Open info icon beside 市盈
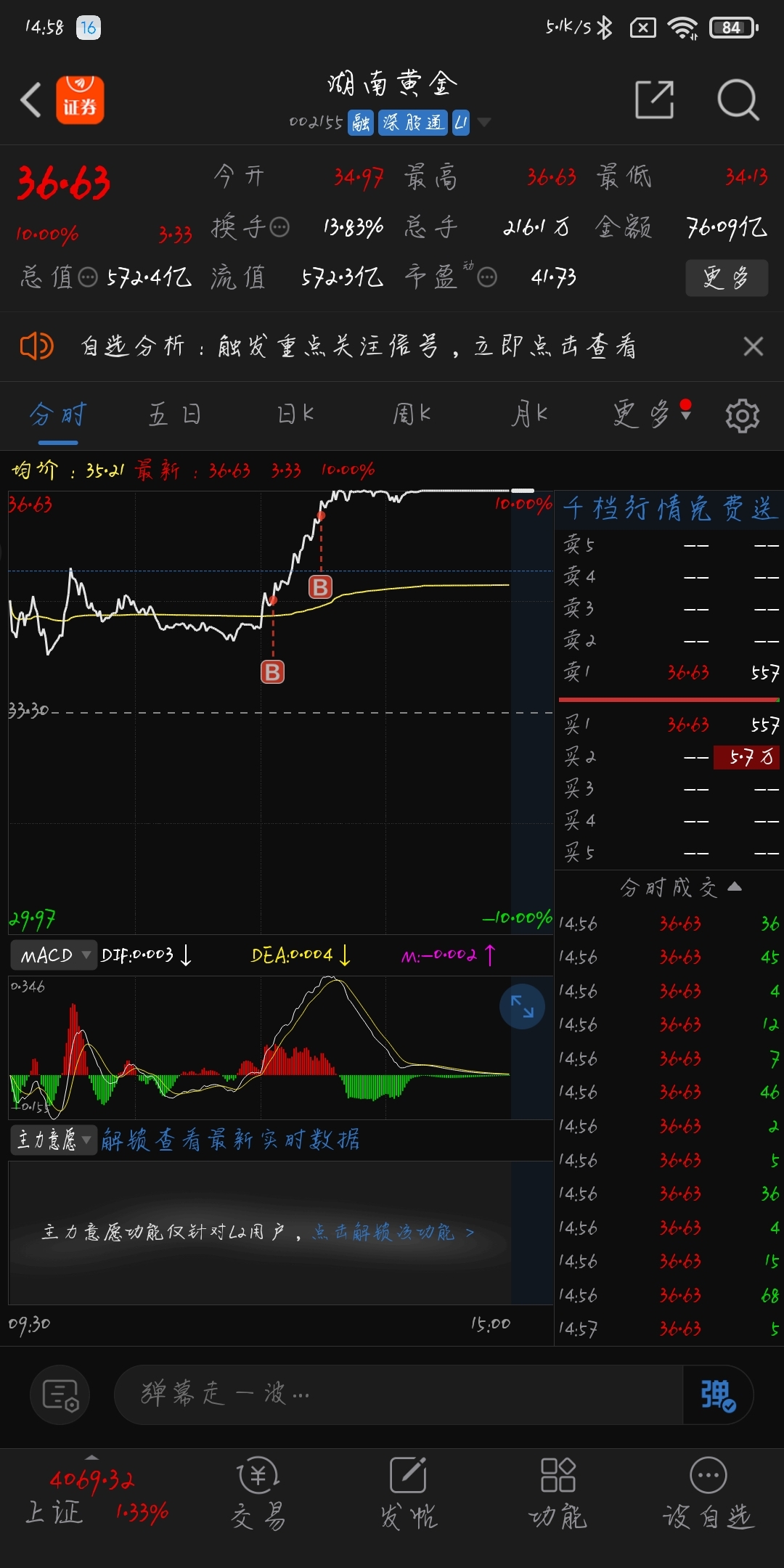 pyautogui.click(x=487, y=277)
